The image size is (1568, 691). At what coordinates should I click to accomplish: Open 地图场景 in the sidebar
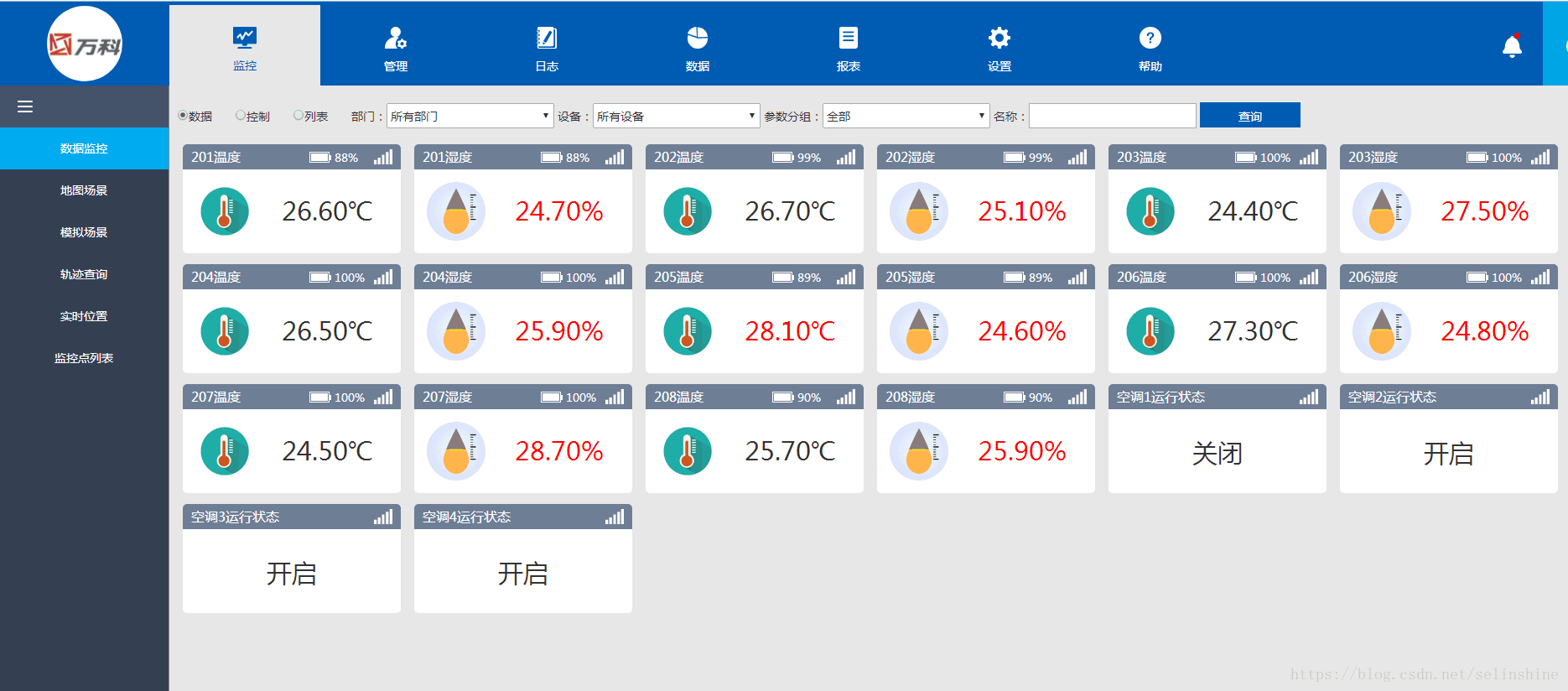(x=84, y=190)
